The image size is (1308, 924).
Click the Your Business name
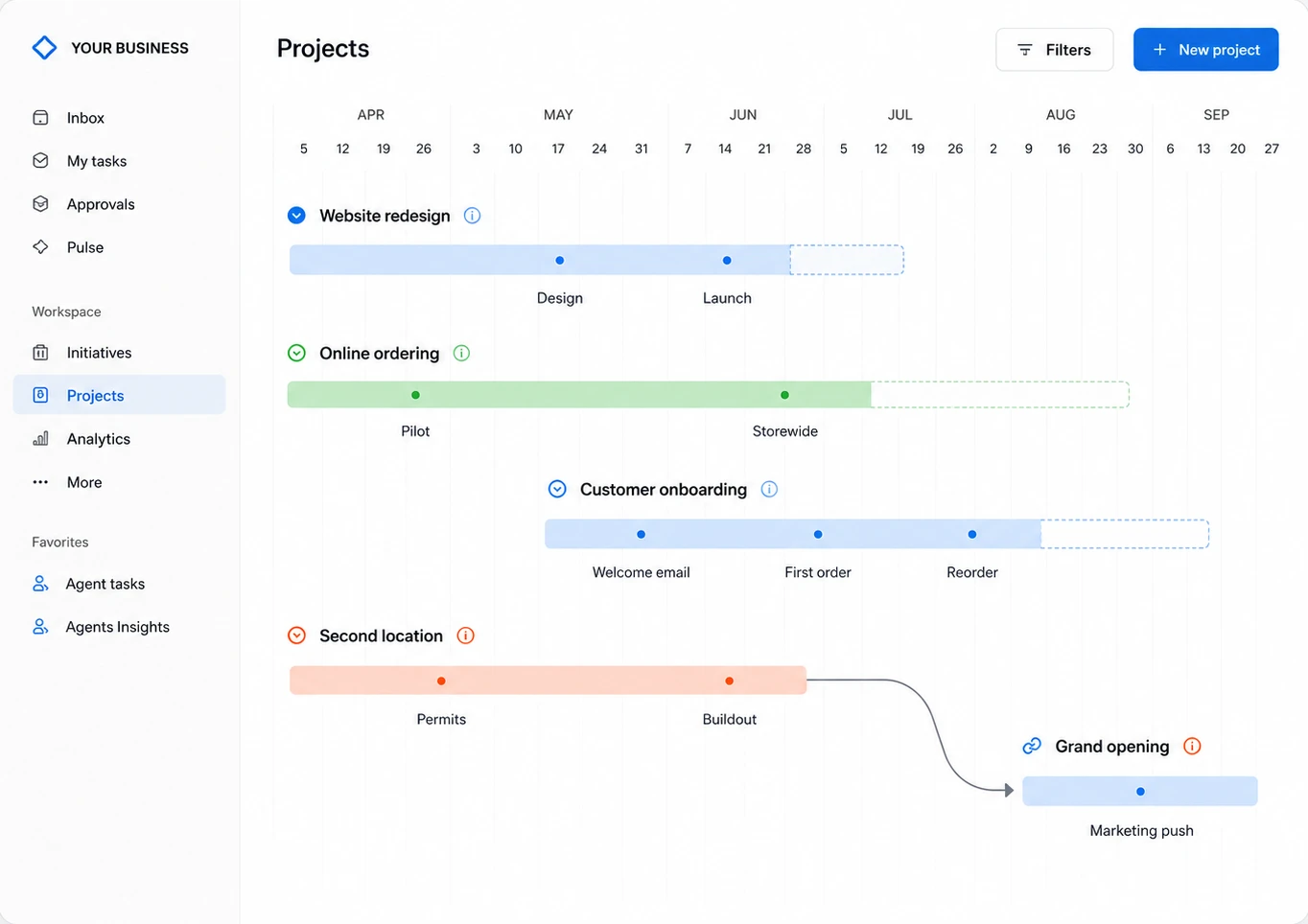129,48
